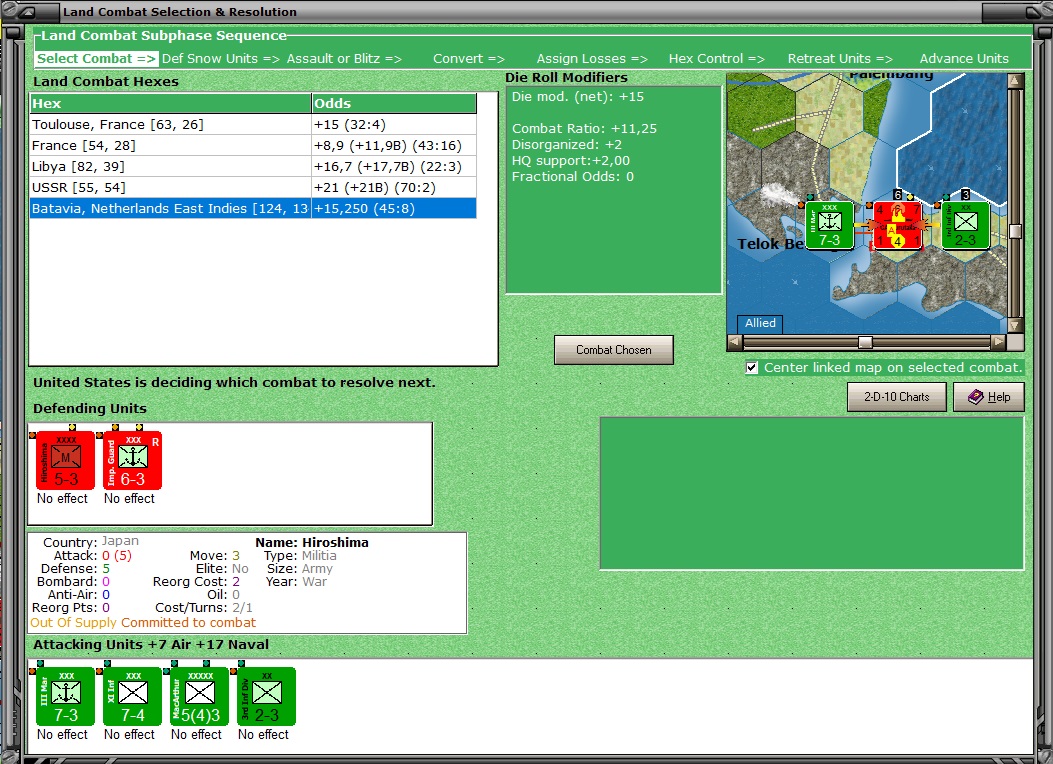Select the MacArthur 5(4)3 attacking unit
The image size is (1053, 764).
[199, 696]
